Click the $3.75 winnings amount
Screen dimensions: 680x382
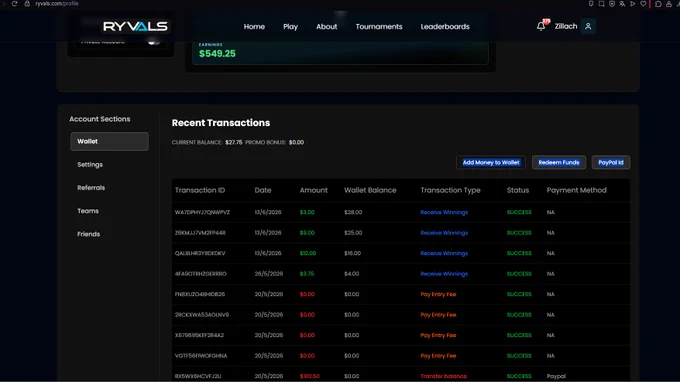307,274
